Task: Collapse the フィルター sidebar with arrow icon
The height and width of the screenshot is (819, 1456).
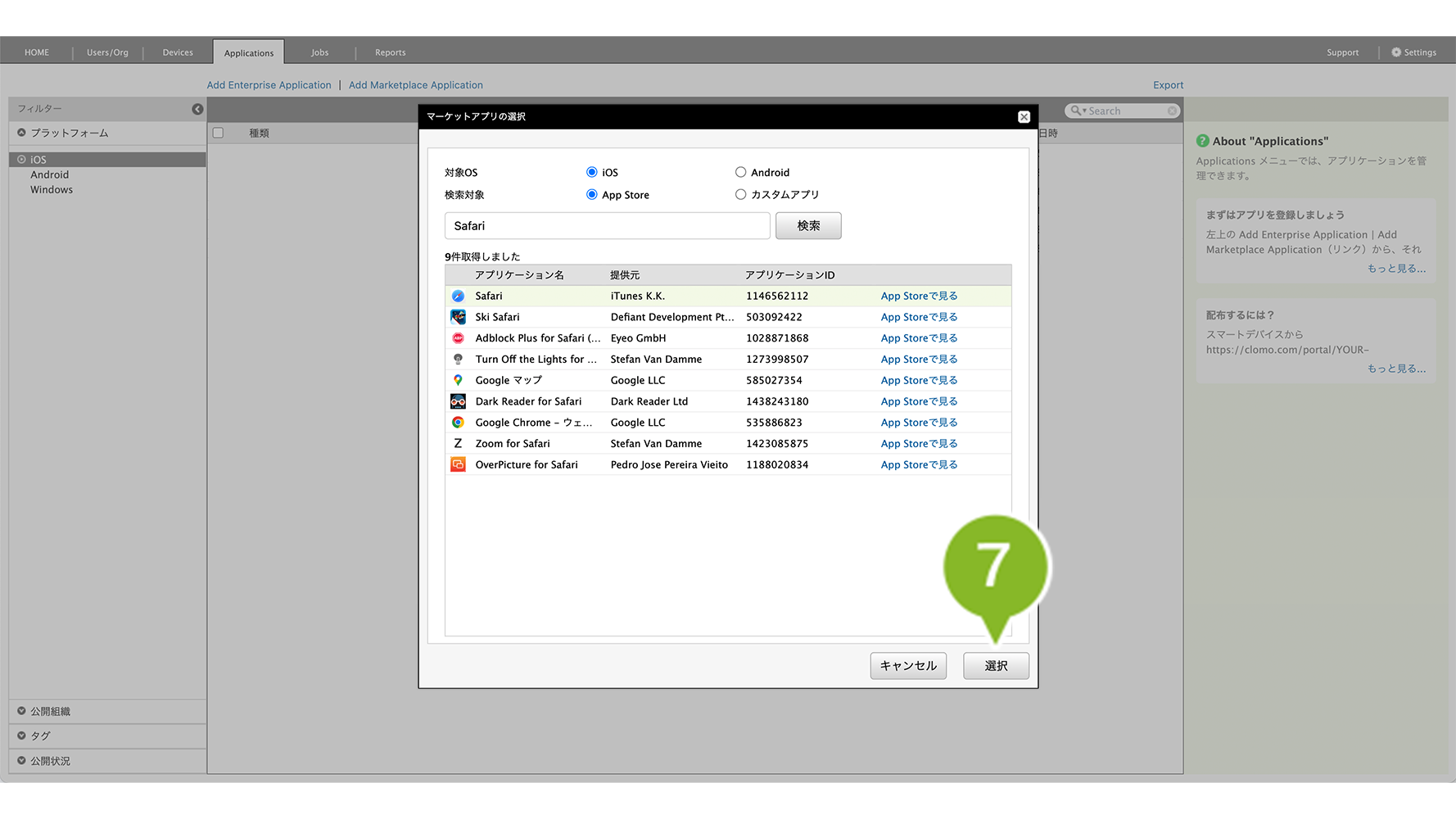Action: pyautogui.click(x=197, y=109)
